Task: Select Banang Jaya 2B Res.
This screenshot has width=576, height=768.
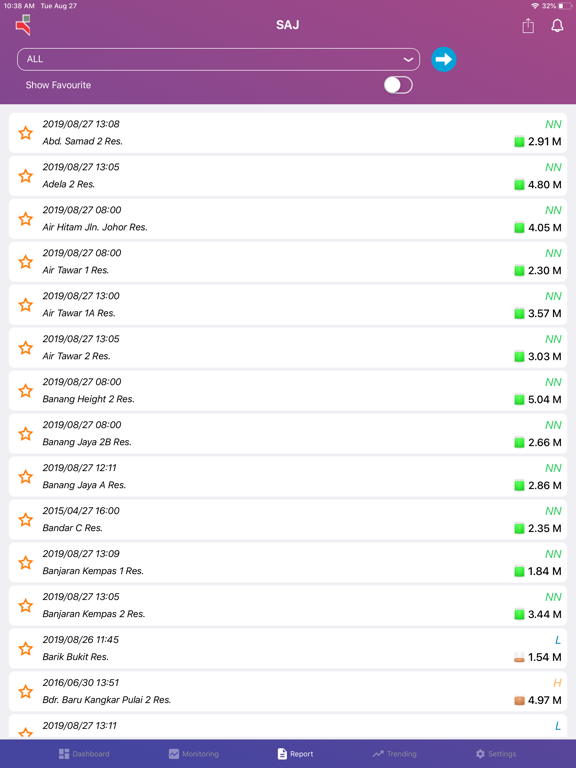Action: pyautogui.click(x=288, y=433)
